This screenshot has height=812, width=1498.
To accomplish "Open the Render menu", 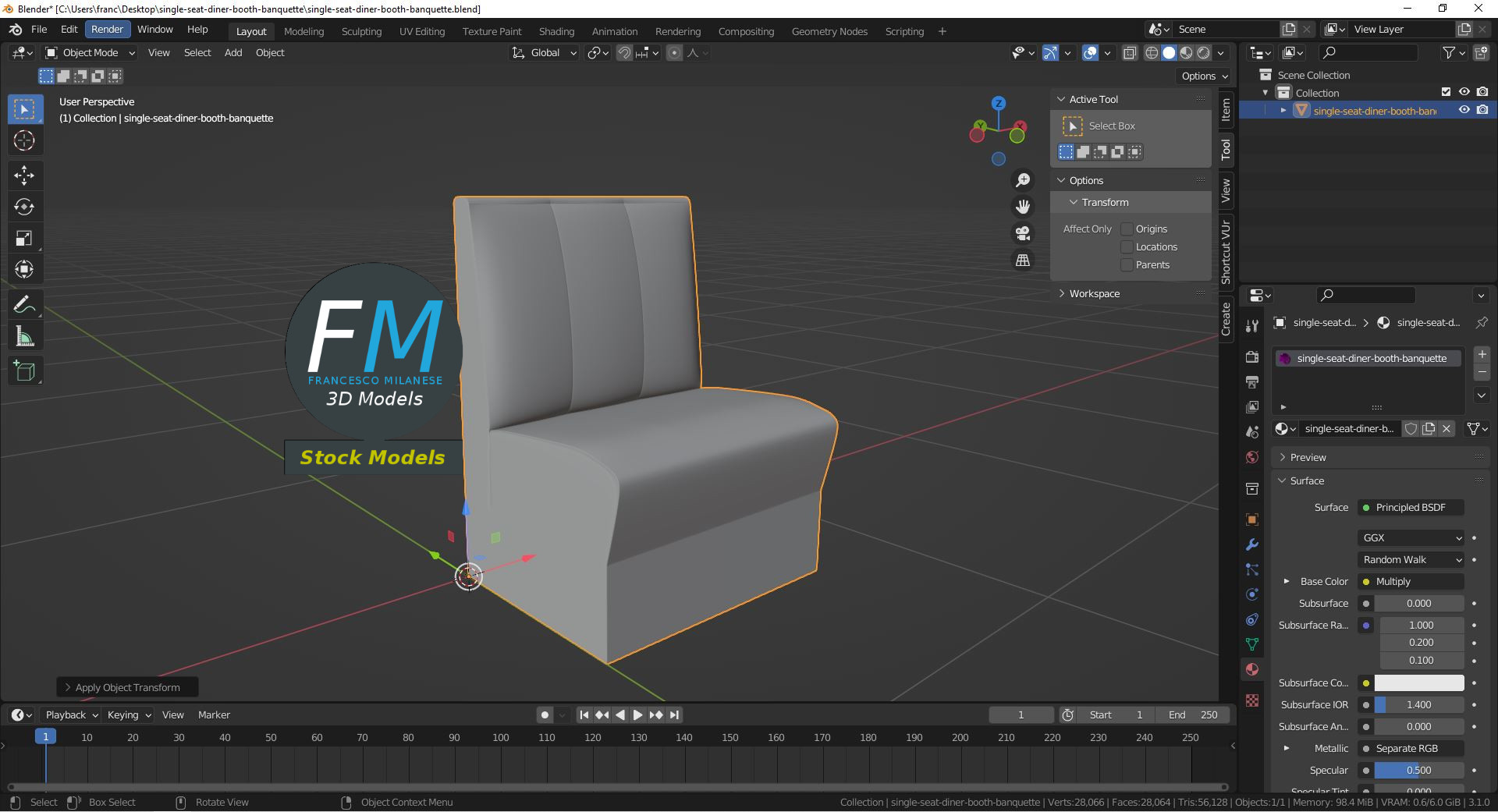I will pyautogui.click(x=107, y=30).
